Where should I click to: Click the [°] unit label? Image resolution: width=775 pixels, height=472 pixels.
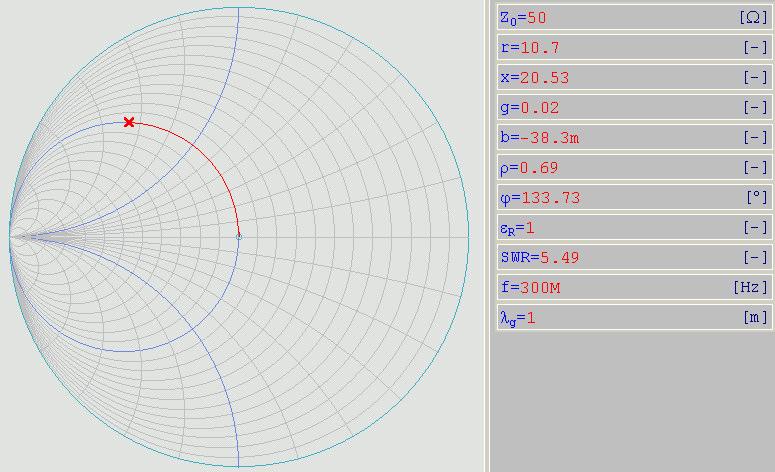point(757,197)
